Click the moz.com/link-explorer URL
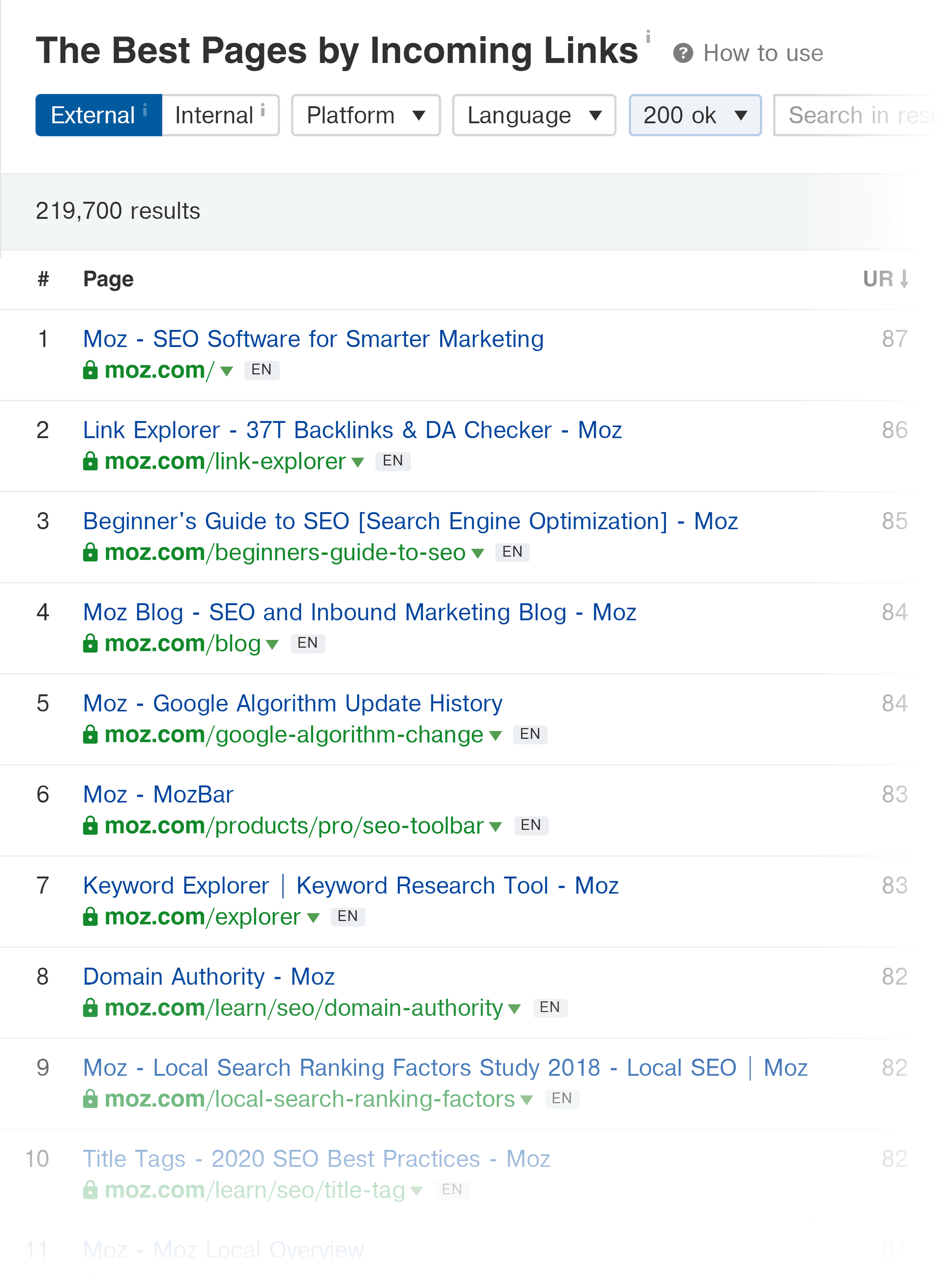 (x=225, y=461)
